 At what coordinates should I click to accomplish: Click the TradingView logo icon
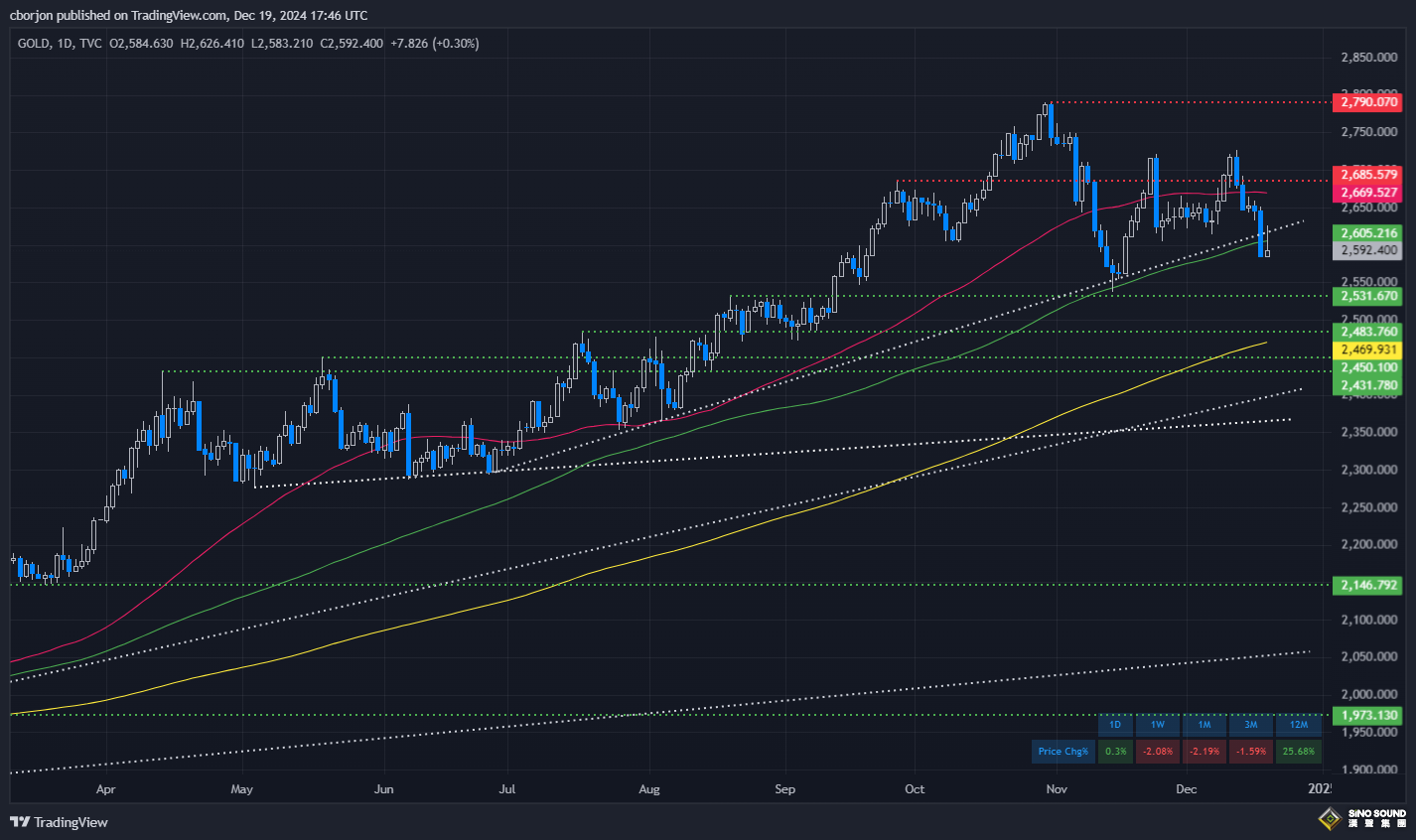point(19,822)
